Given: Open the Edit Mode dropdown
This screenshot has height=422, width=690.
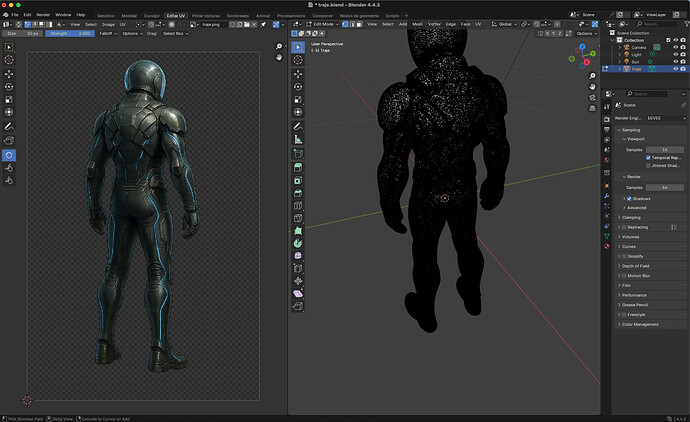Looking at the screenshot, I should (x=323, y=24).
